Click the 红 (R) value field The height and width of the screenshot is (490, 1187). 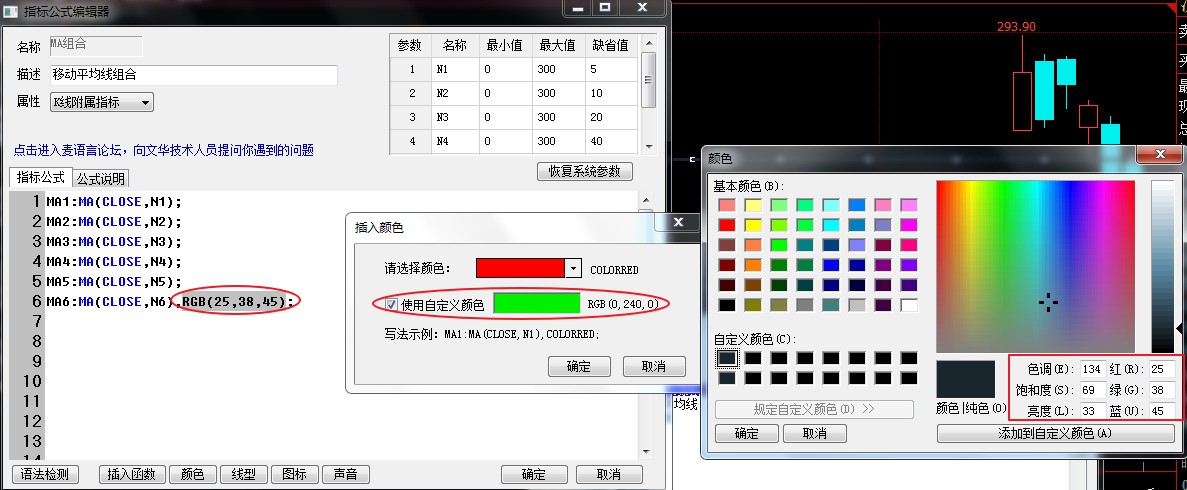point(1162,370)
